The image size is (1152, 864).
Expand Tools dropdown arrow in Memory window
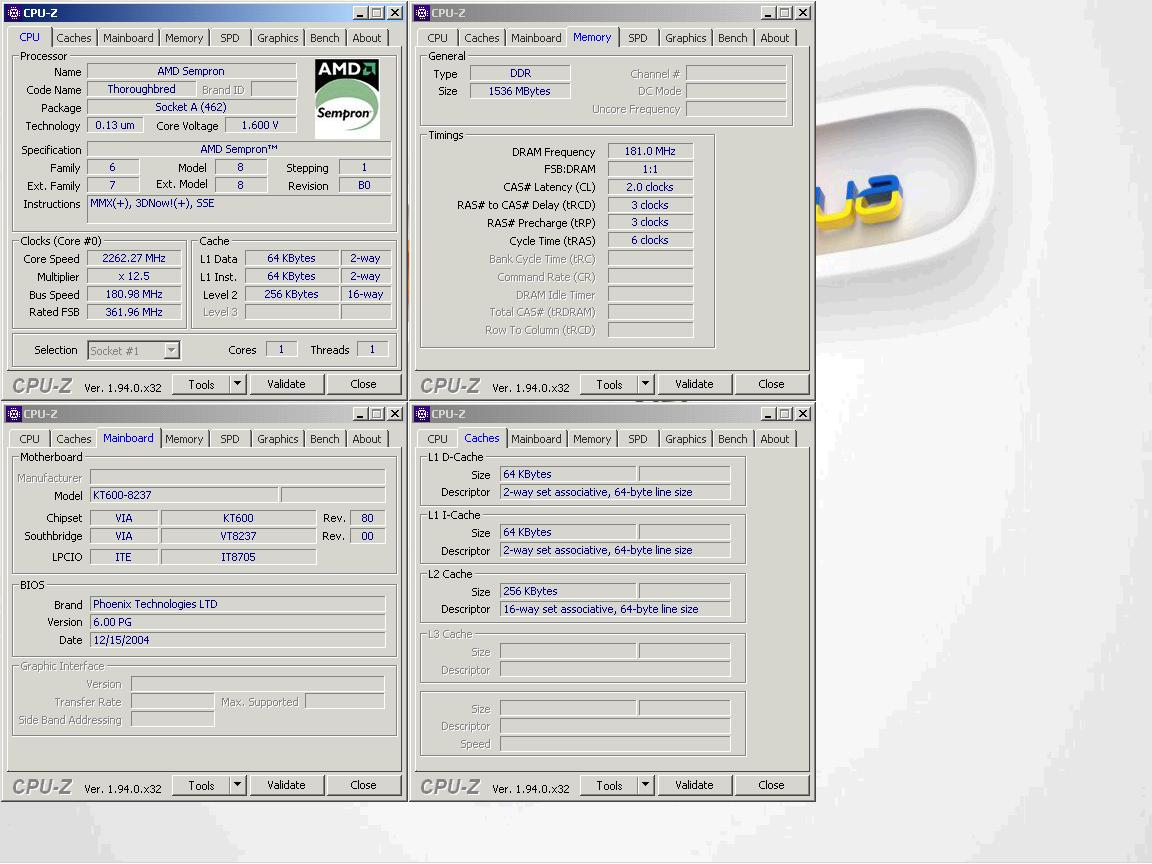click(x=645, y=384)
